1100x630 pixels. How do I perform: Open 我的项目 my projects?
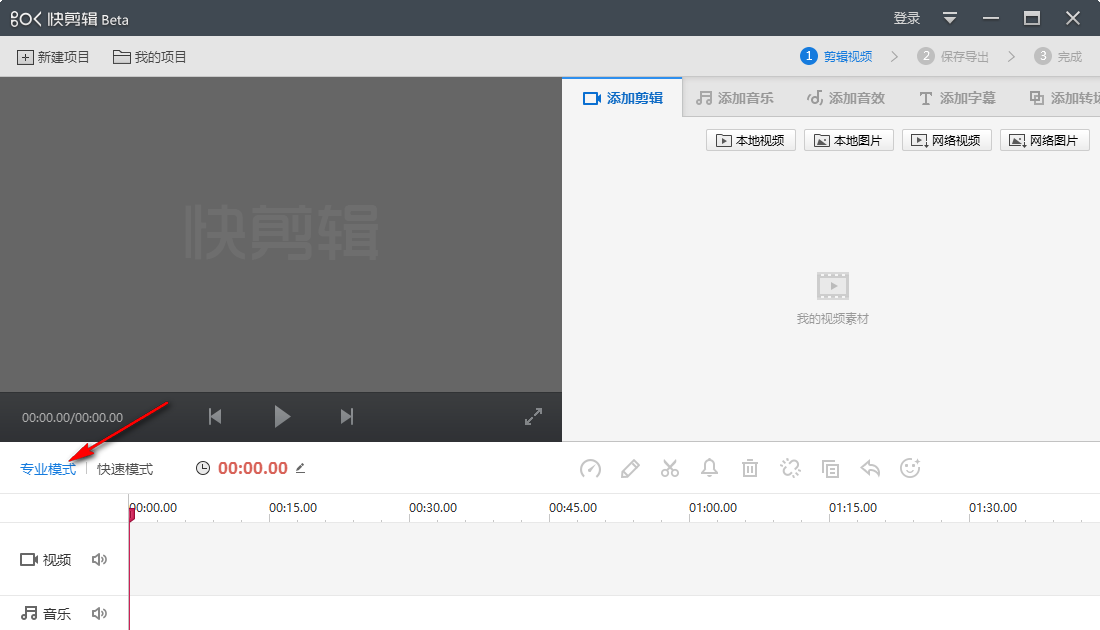click(x=149, y=58)
